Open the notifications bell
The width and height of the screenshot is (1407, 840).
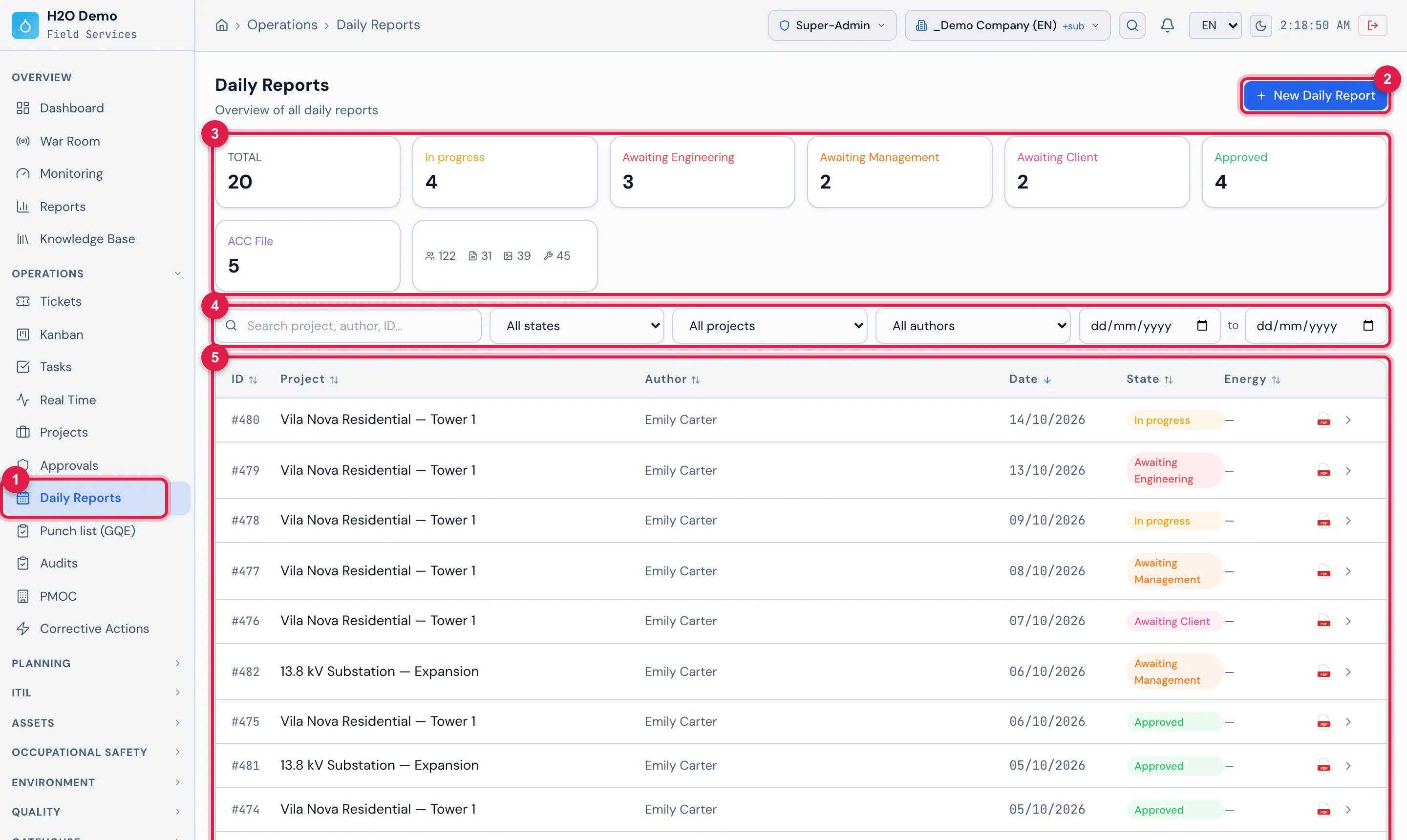(x=1167, y=25)
